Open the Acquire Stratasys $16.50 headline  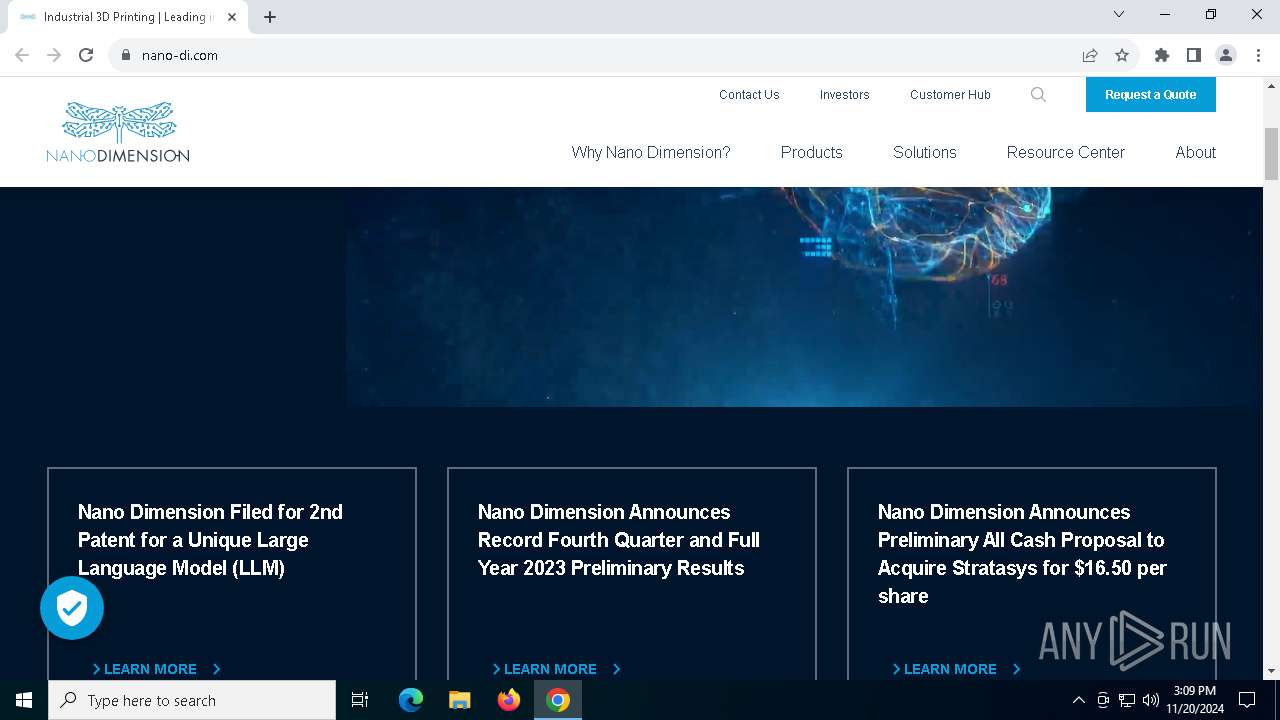pyautogui.click(x=1022, y=554)
